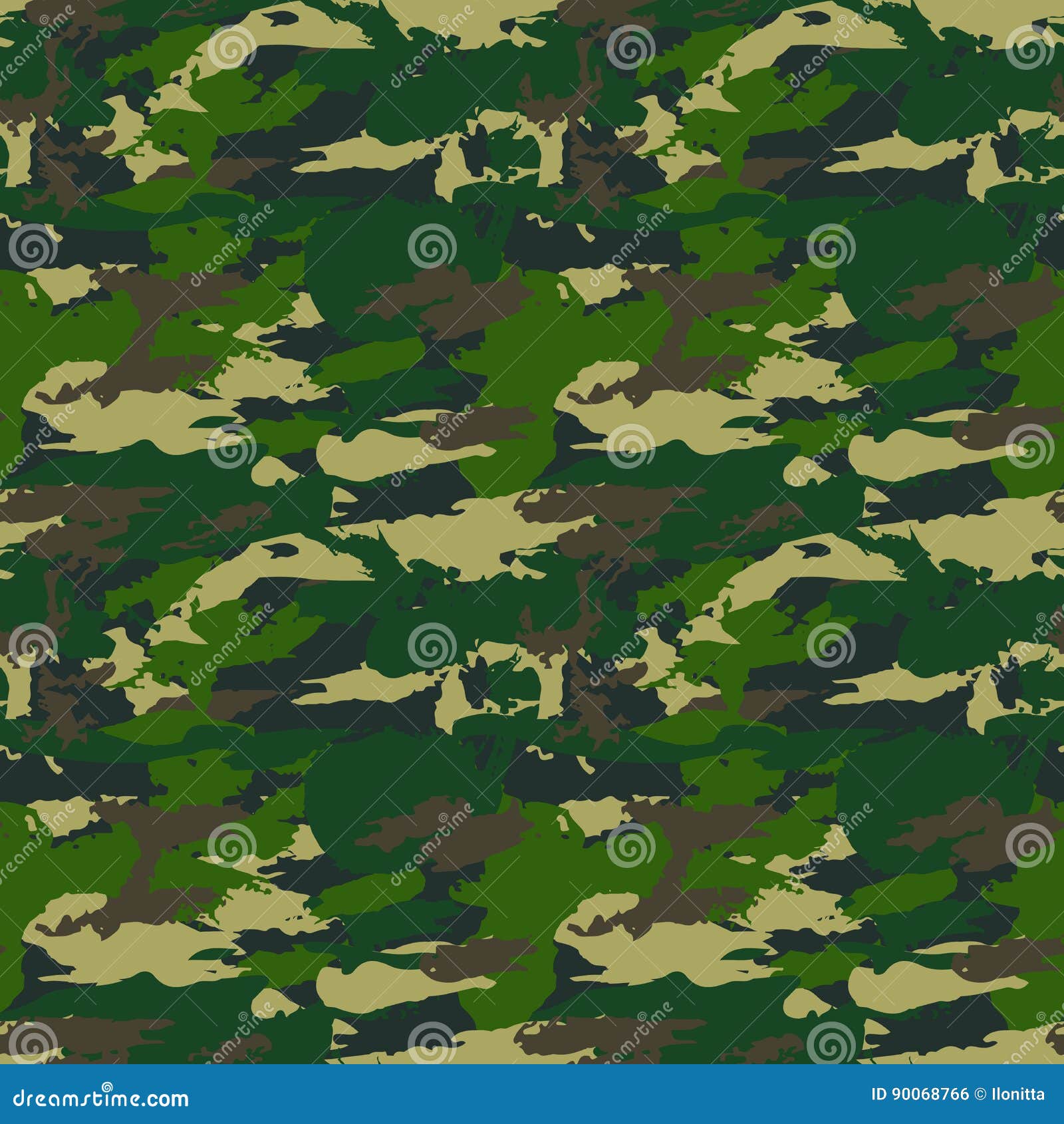Click the blue footer bar of the image
1064x1124 pixels.
[532, 1094]
